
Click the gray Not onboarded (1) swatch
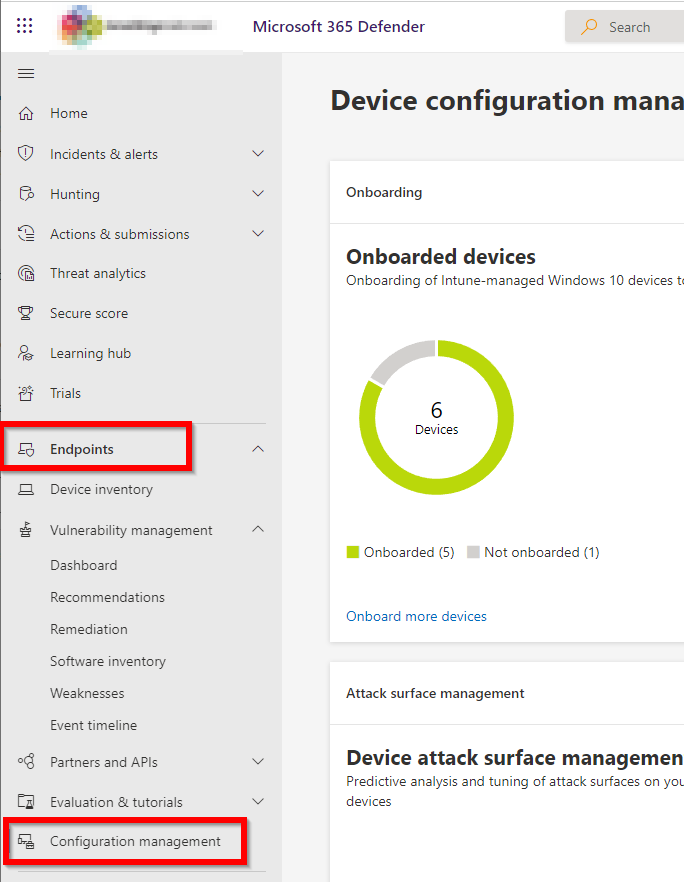click(473, 552)
